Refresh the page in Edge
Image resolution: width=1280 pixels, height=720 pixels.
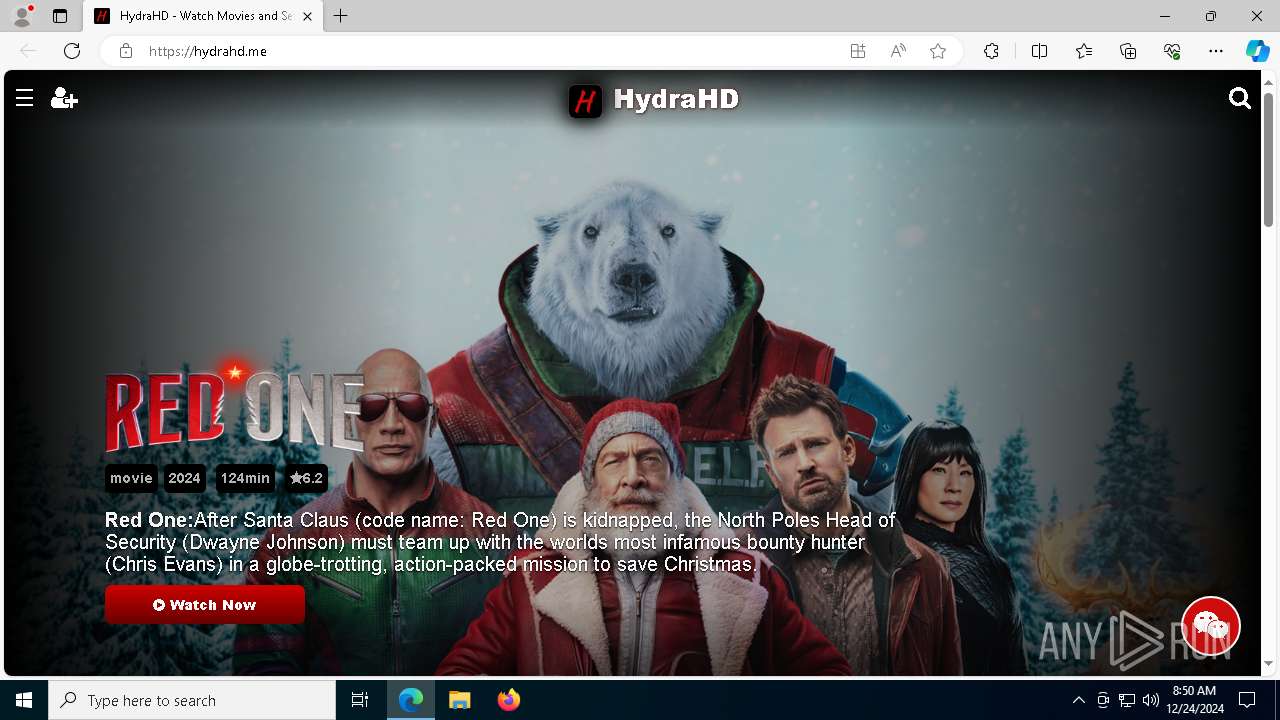click(x=72, y=51)
